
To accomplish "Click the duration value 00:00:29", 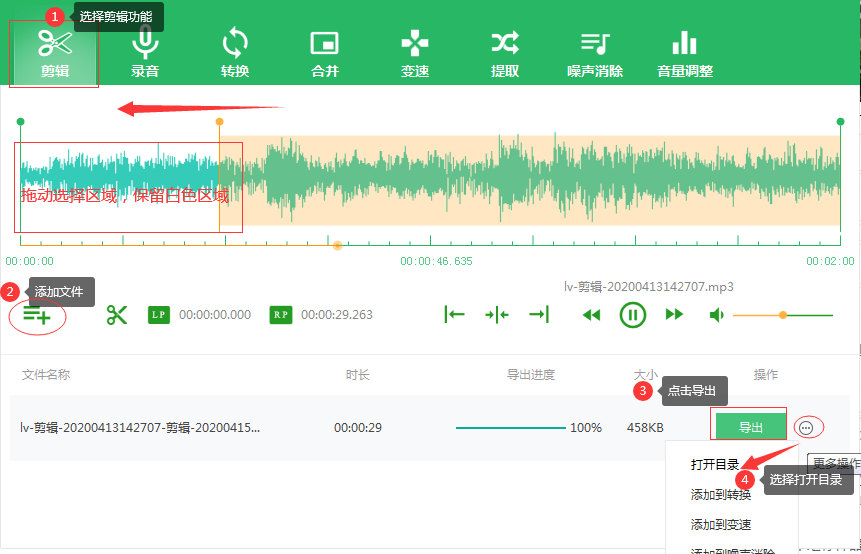I will [358, 428].
